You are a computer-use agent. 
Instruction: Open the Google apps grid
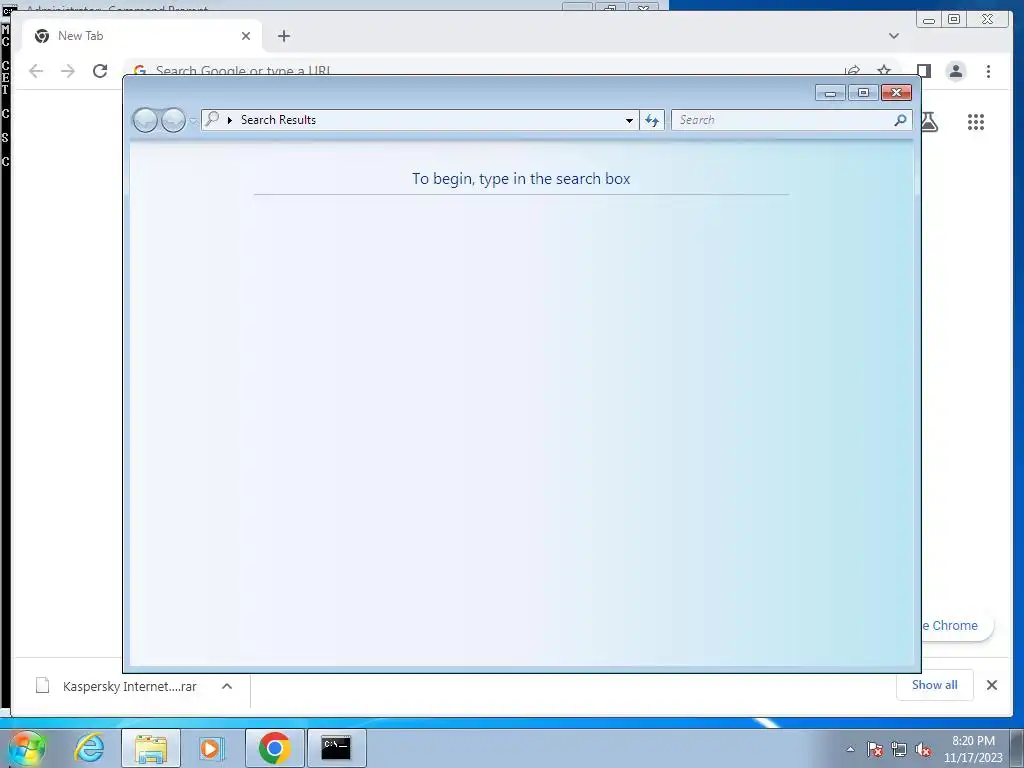tap(976, 122)
